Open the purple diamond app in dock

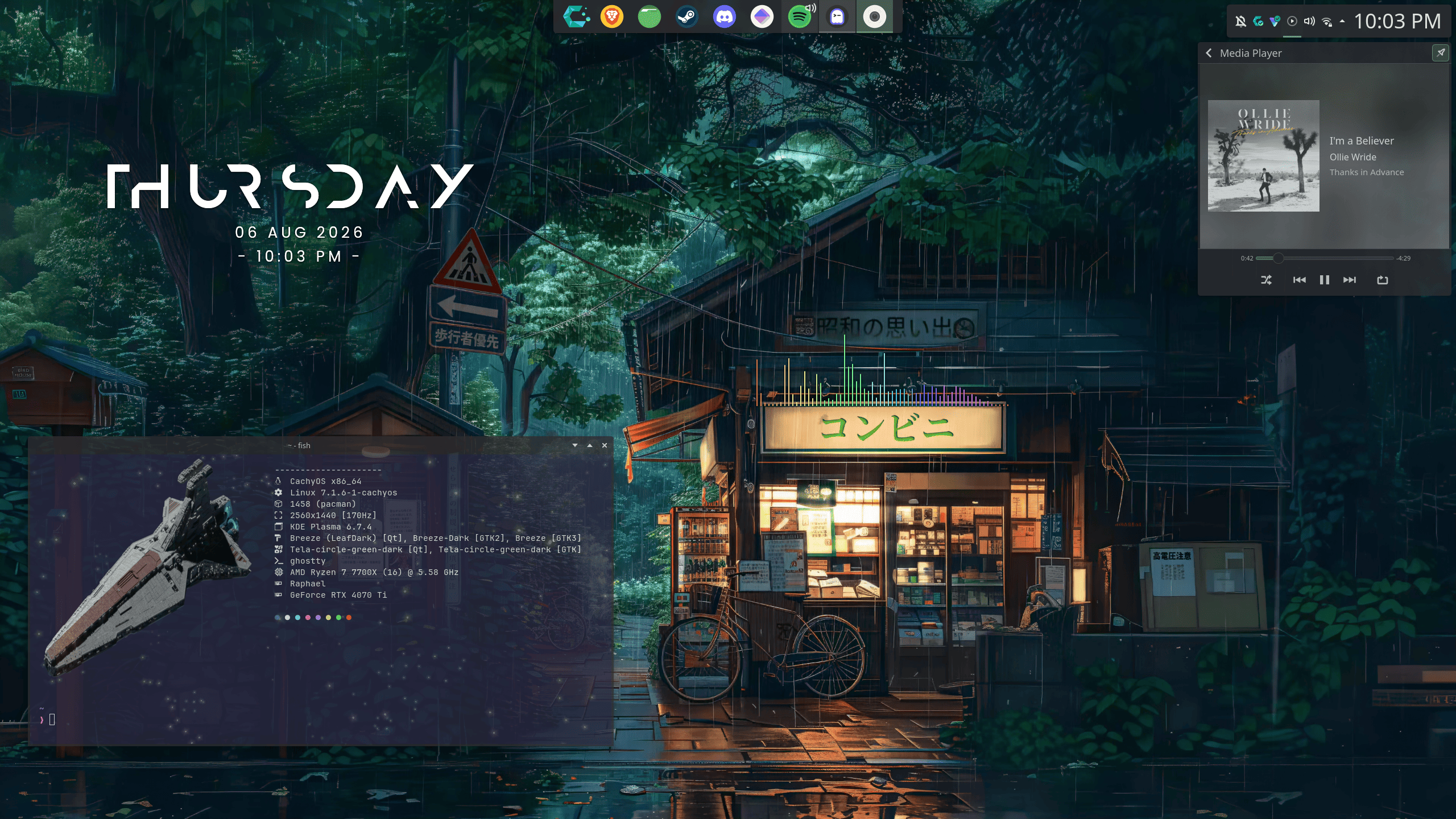(x=762, y=16)
